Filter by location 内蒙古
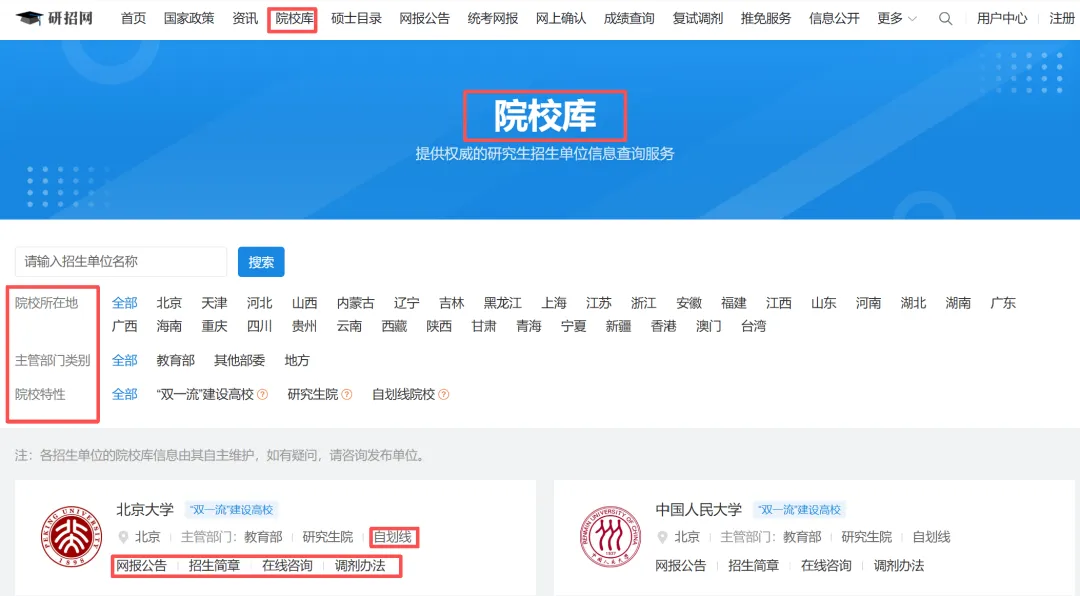The image size is (1080, 596). [x=355, y=303]
